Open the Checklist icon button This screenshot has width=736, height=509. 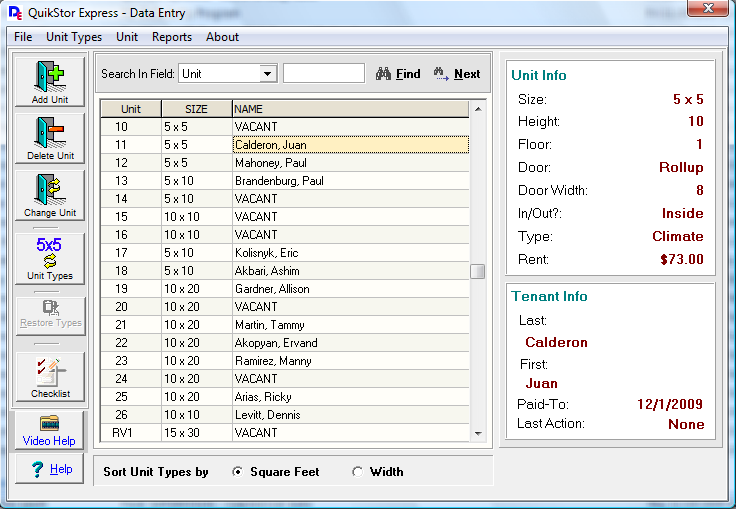51,377
